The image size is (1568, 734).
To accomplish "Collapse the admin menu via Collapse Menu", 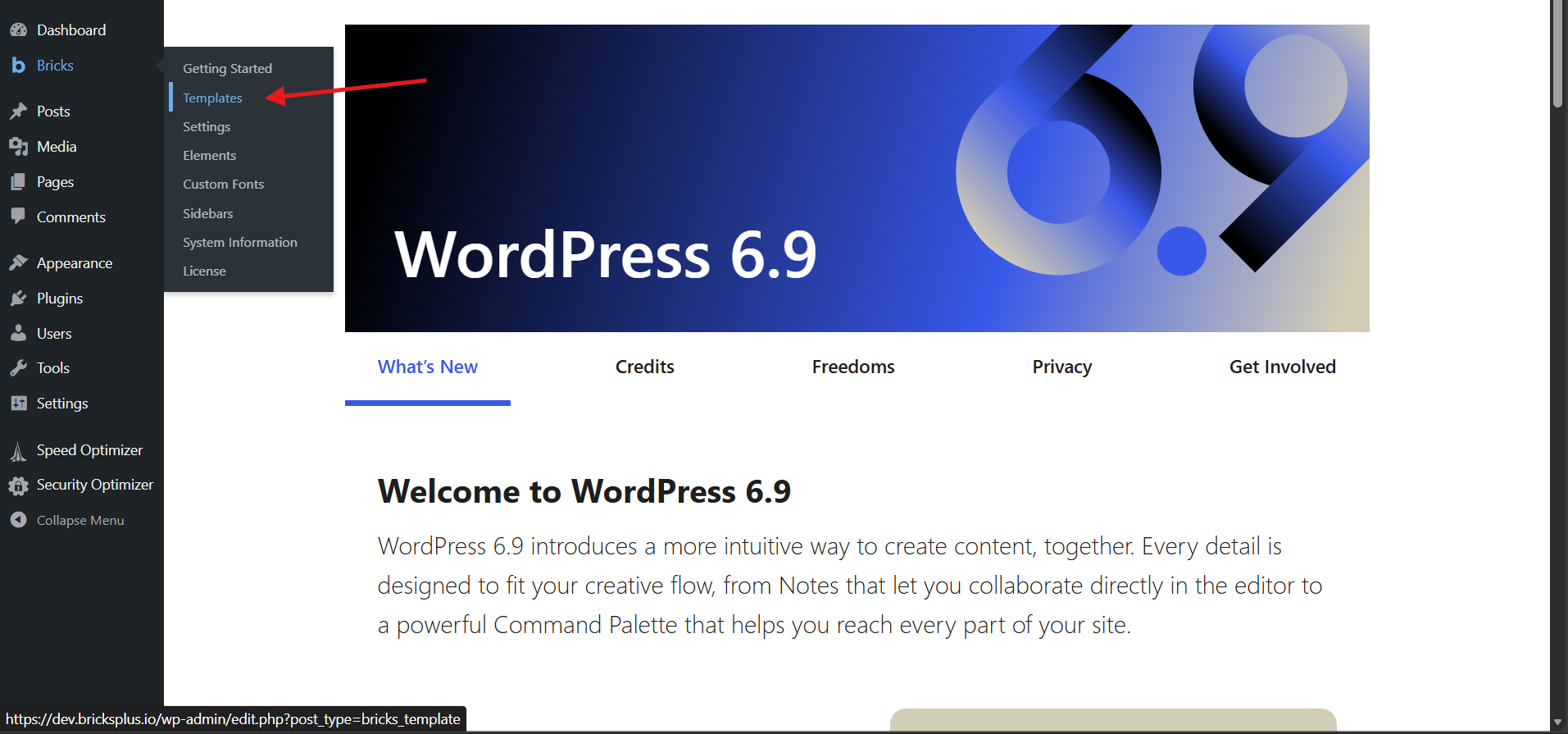I will [80, 521].
